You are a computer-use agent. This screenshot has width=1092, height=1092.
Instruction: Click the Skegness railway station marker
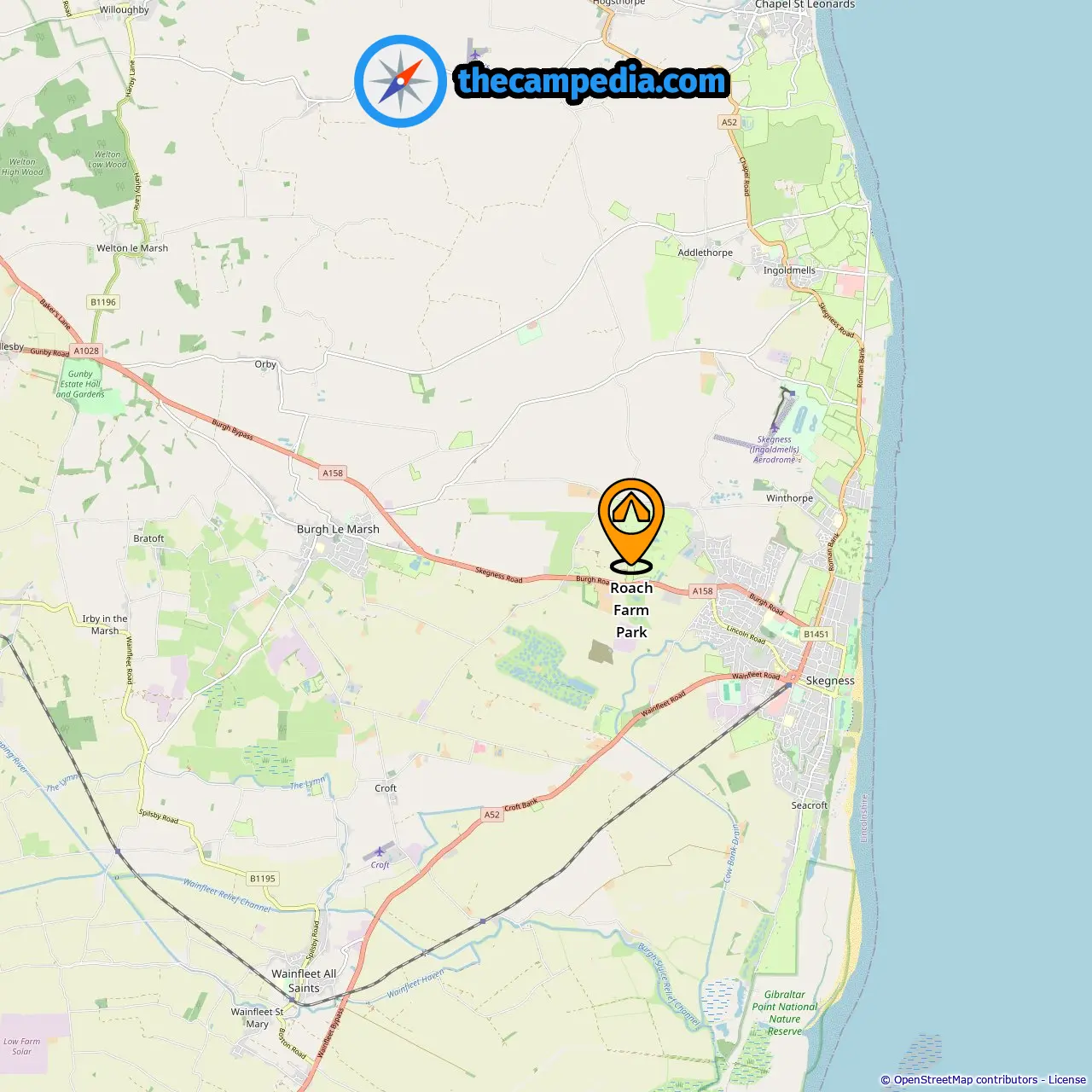[788, 683]
